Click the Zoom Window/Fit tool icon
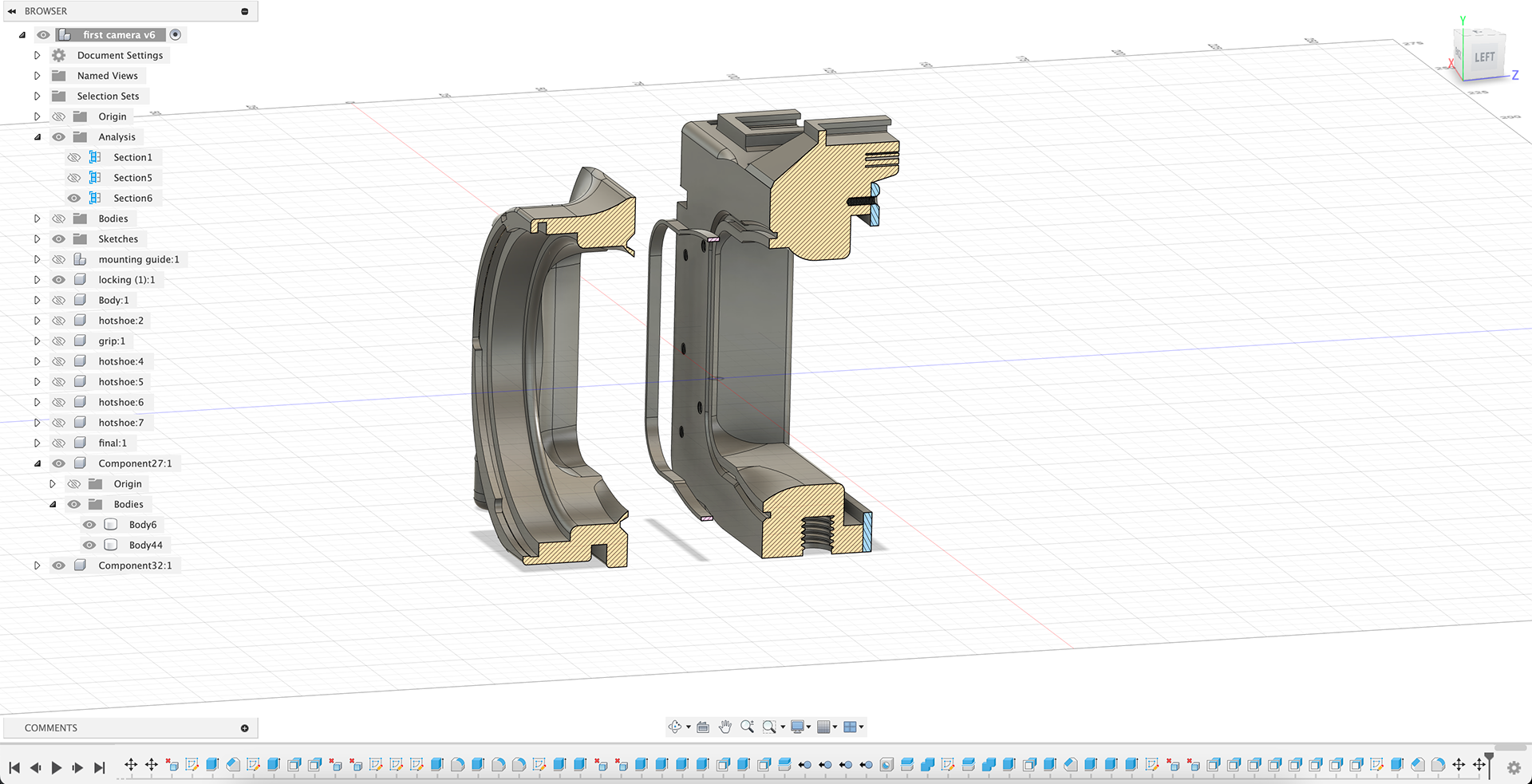This screenshot has height=784, width=1532. 769,727
